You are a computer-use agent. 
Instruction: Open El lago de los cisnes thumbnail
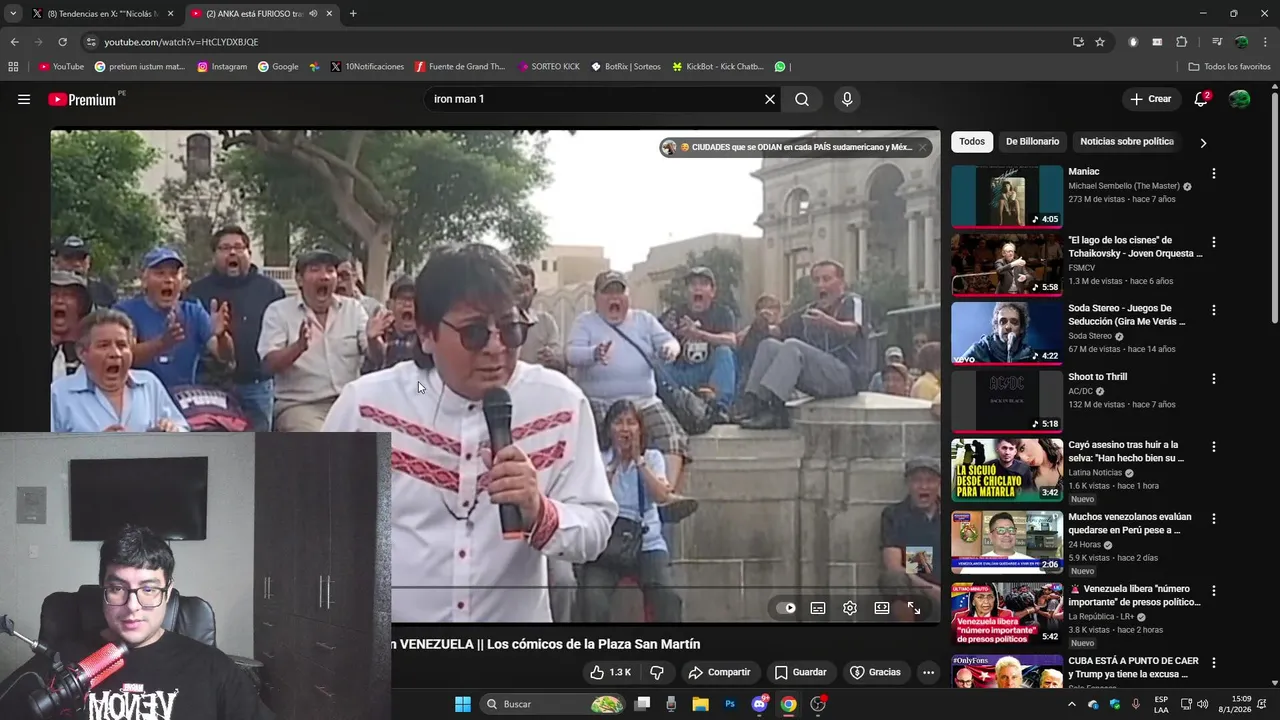click(x=1007, y=265)
